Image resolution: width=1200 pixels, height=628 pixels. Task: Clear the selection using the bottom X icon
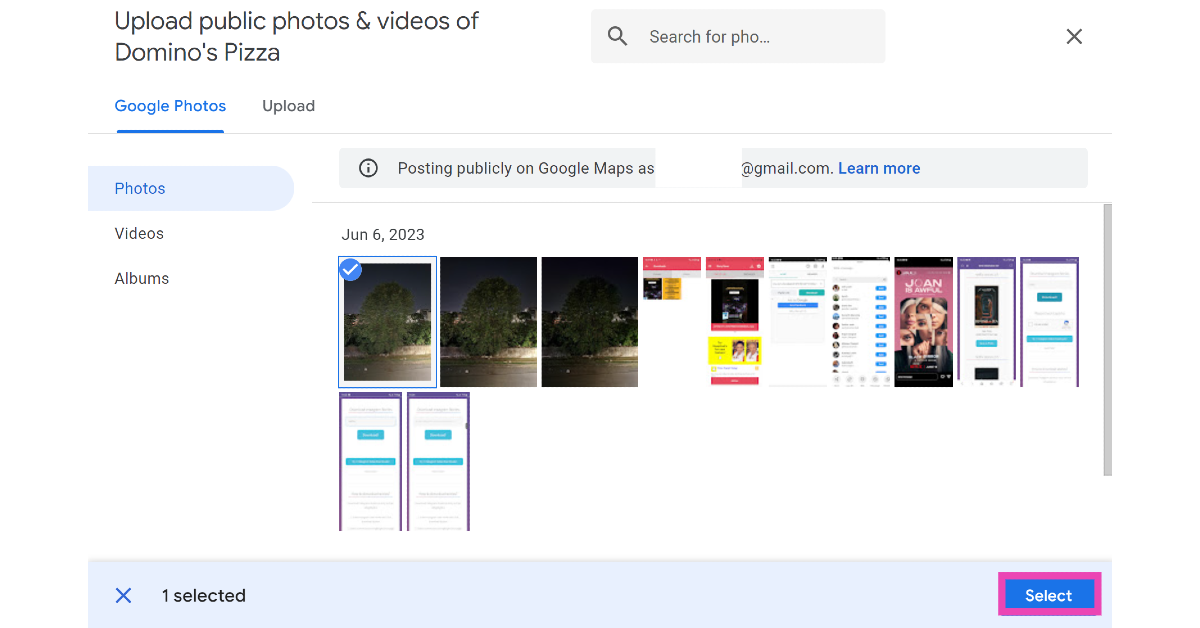tap(123, 596)
